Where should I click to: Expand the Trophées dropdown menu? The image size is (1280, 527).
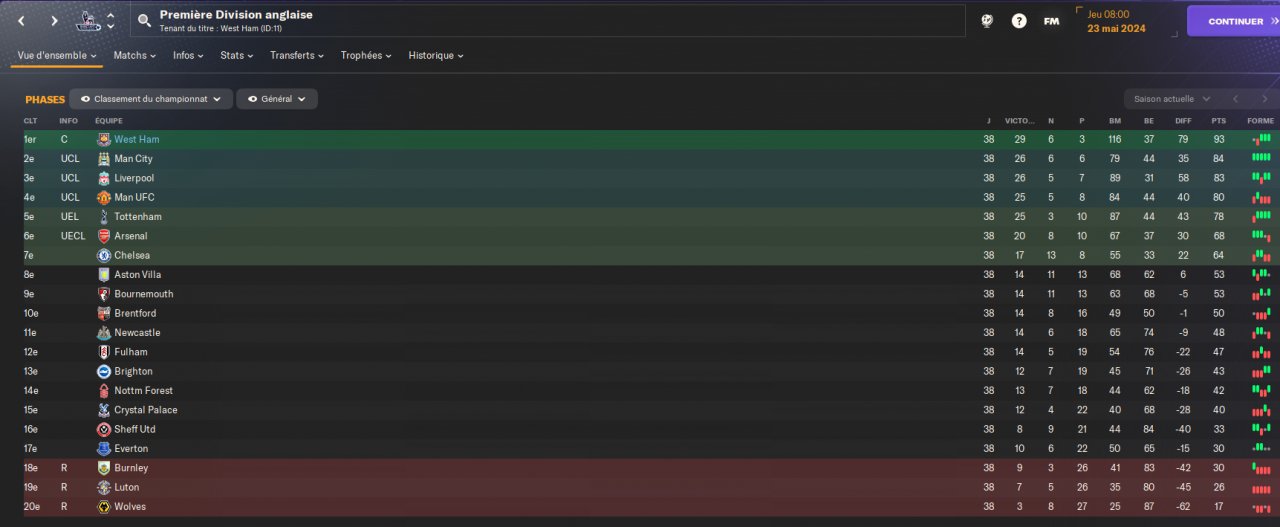tap(365, 56)
